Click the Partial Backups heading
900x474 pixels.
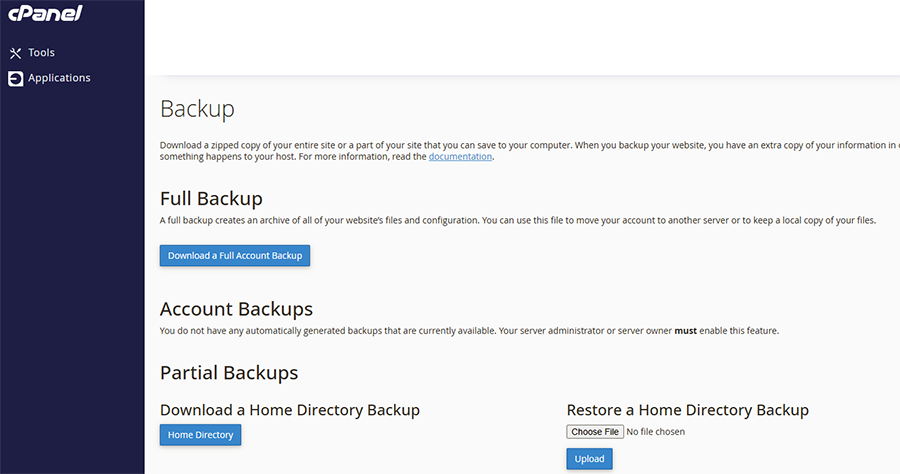click(x=229, y=373)
